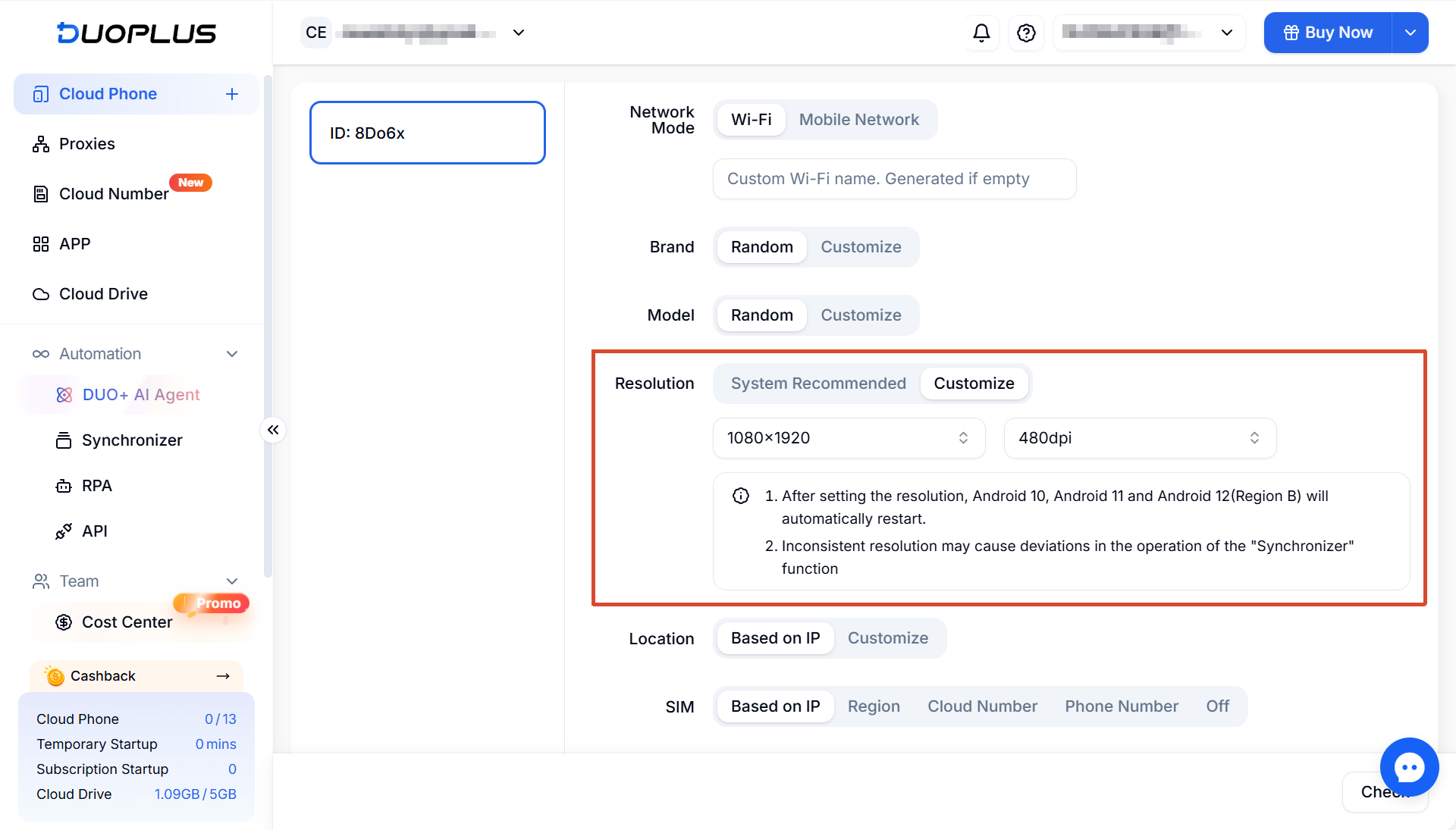The image size is (1456, 830).
Task: Open the account dropdown in header
Action: [1150, 33]
